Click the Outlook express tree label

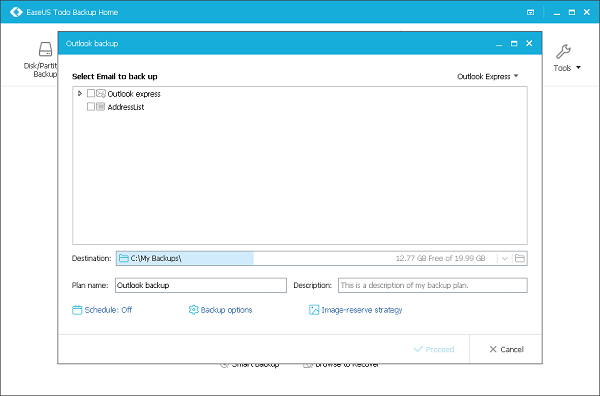134,94
